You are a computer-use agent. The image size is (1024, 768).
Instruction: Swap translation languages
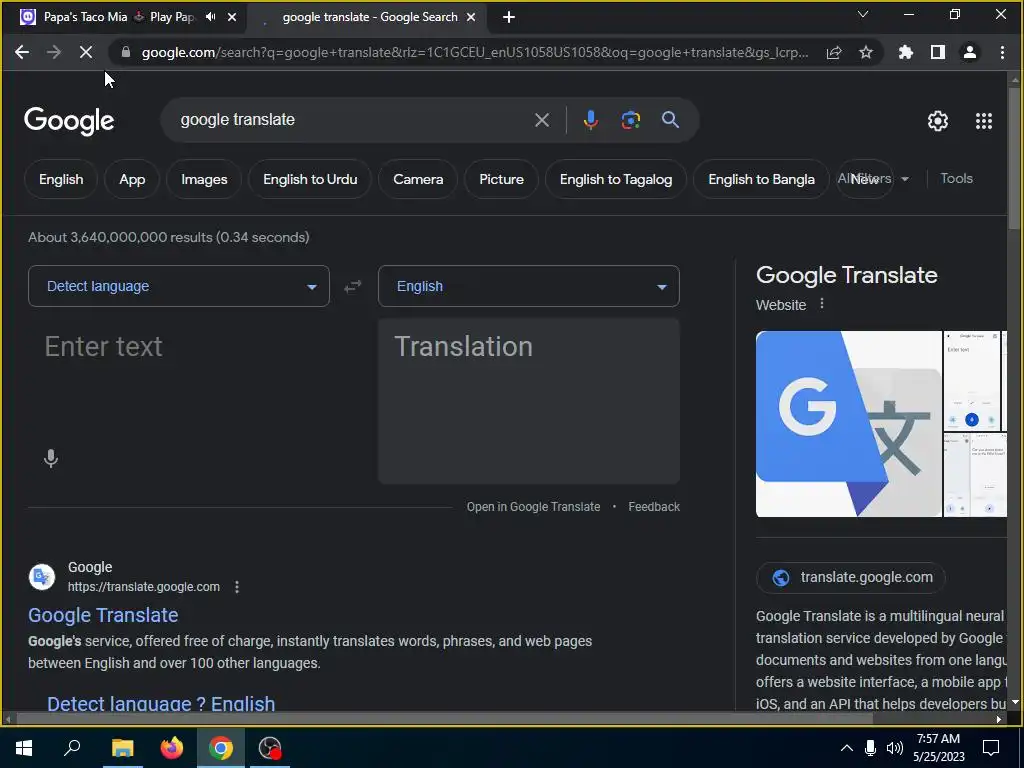coord(353,287)
